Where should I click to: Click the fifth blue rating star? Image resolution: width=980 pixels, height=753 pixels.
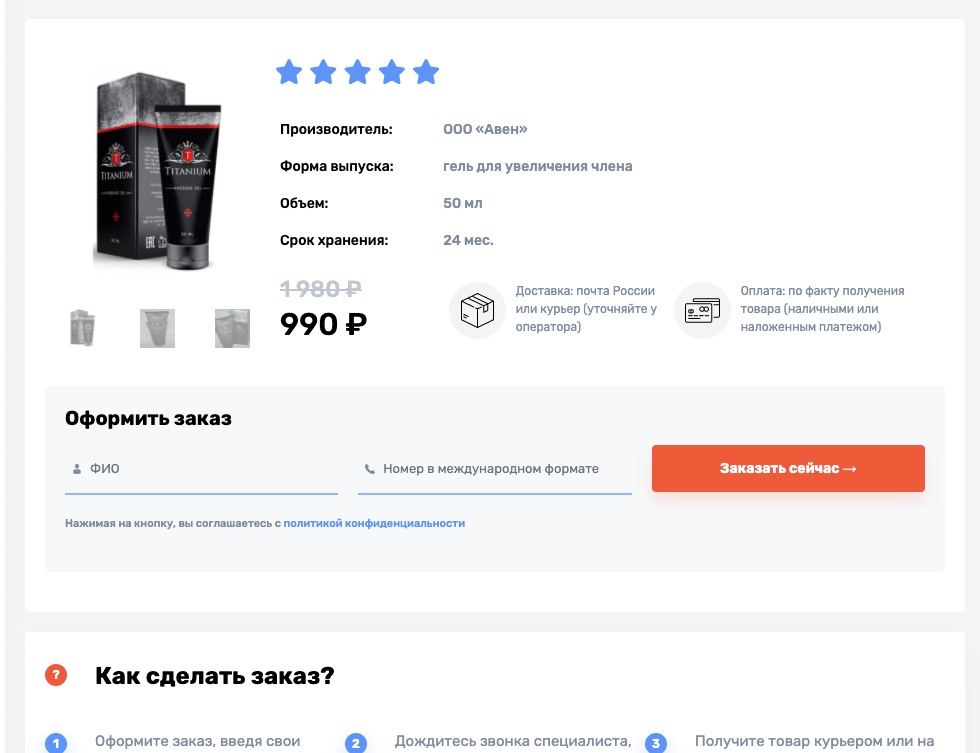click(426, 72)
